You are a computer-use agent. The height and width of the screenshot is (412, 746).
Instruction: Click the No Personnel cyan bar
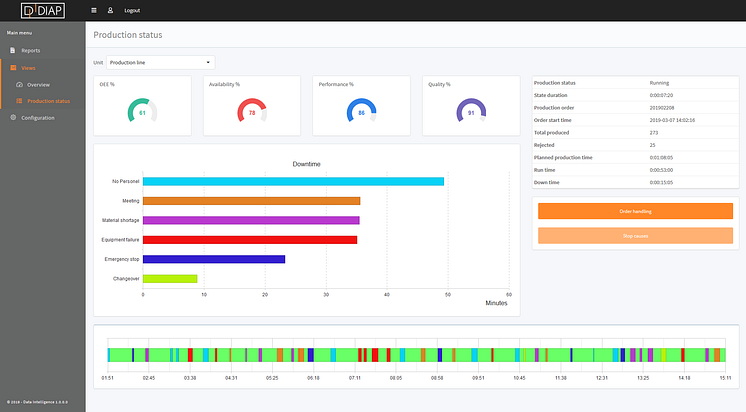[293, 181]
